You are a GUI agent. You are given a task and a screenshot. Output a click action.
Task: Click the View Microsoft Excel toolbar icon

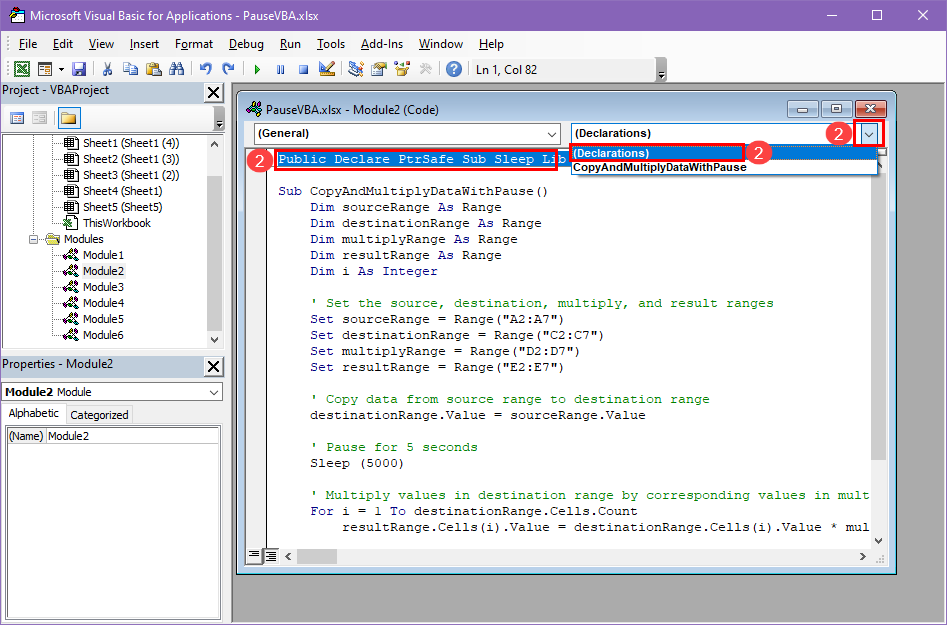pyautogui.click(x=22, y=69)
